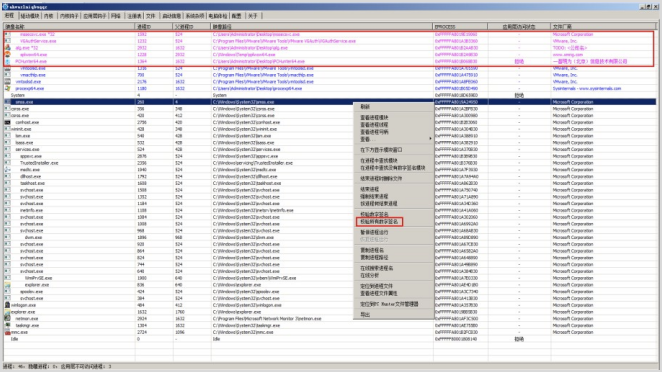
Task: Sort by the 映像名称 column header
Action: click(x=69, y=27)
